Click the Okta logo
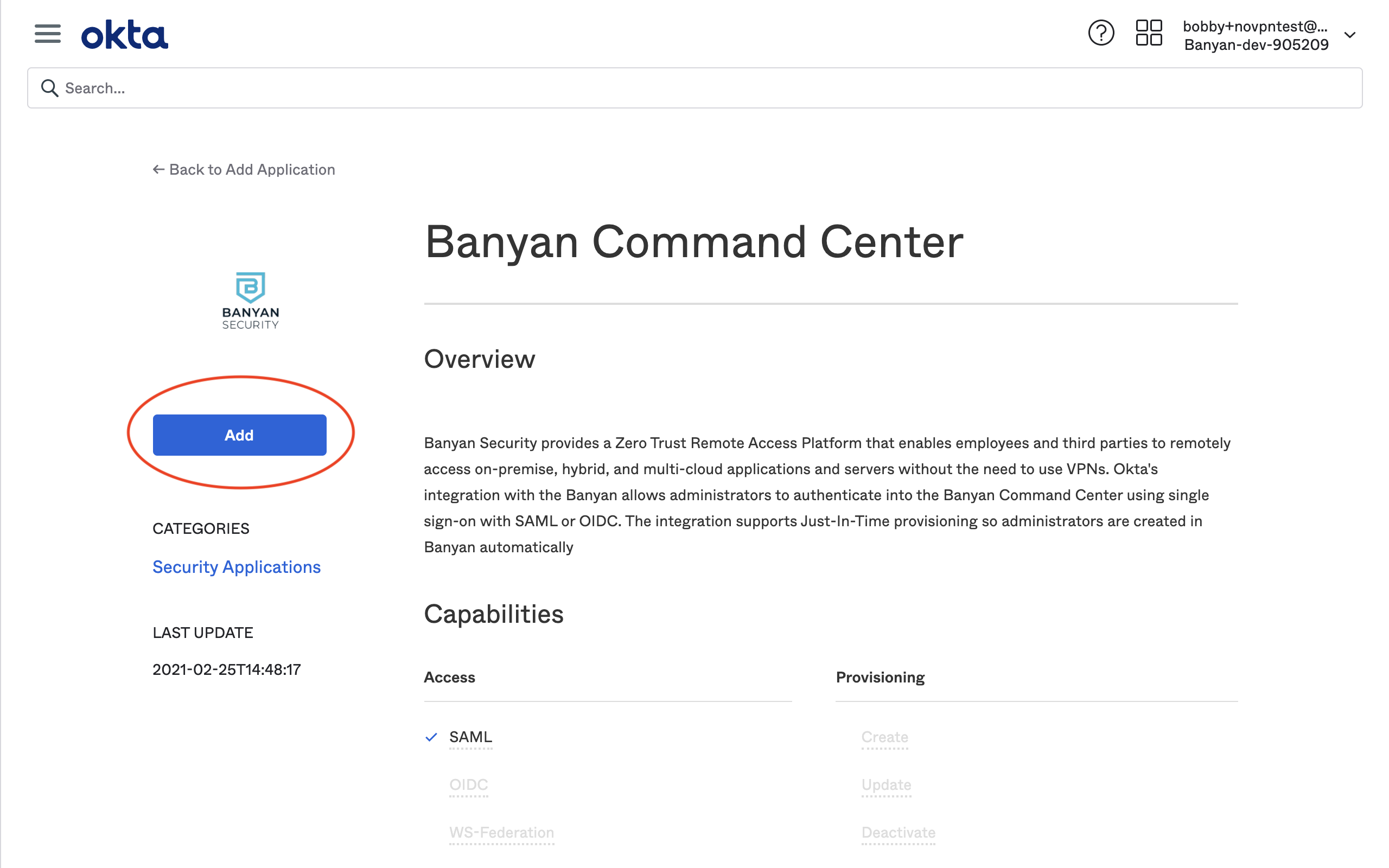 tap(125, 35)
